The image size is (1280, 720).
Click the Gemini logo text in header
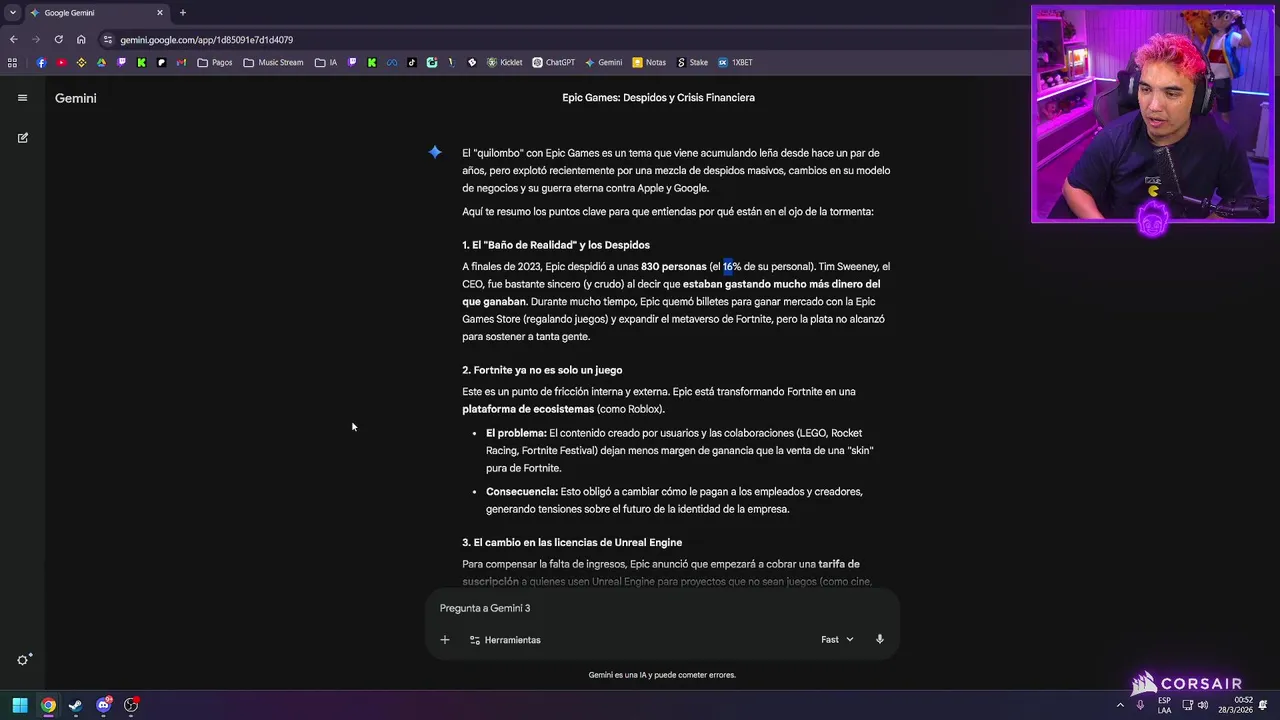pyautogui.click(x=76, y=98)
